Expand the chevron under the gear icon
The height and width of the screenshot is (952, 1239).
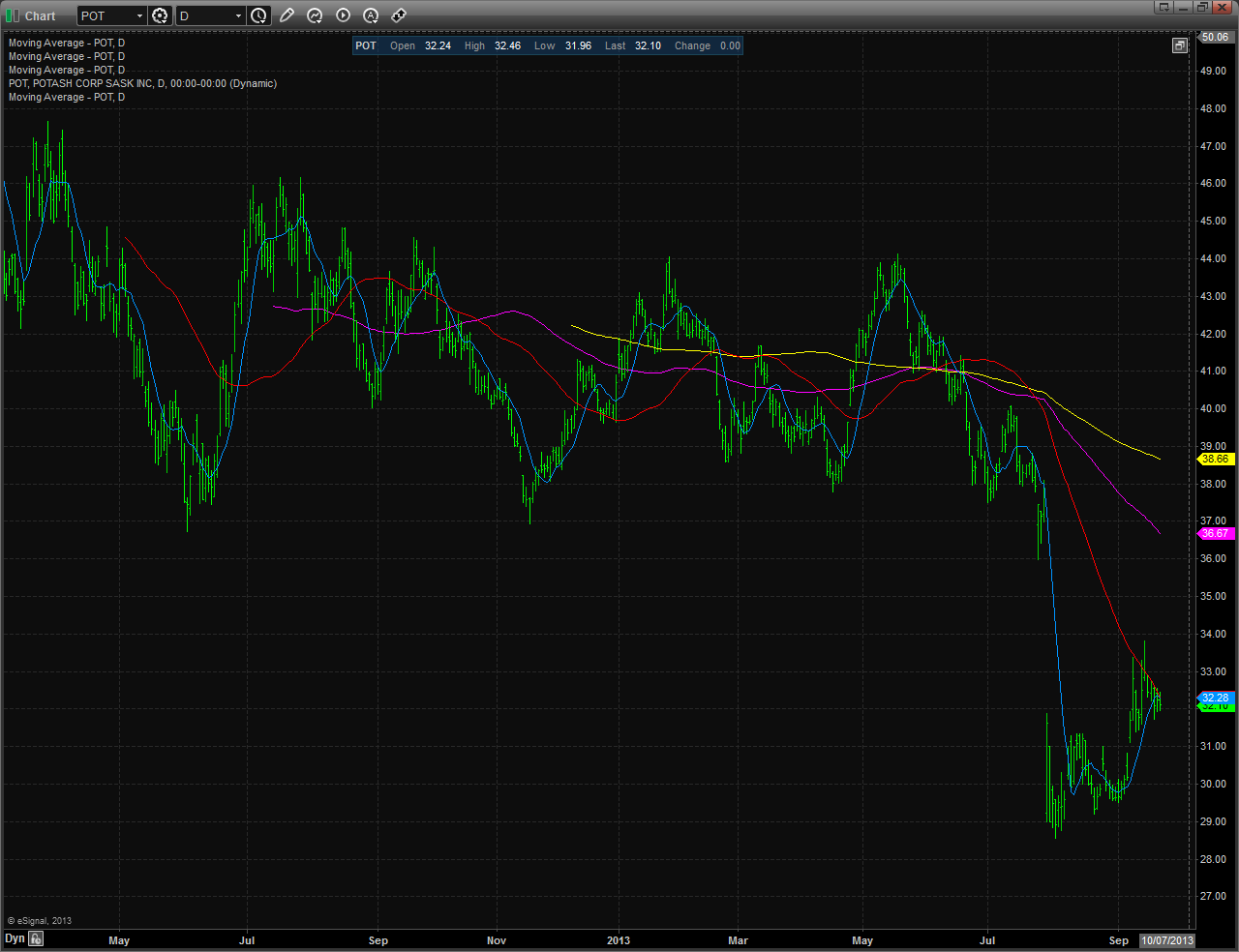coord(164,21)
